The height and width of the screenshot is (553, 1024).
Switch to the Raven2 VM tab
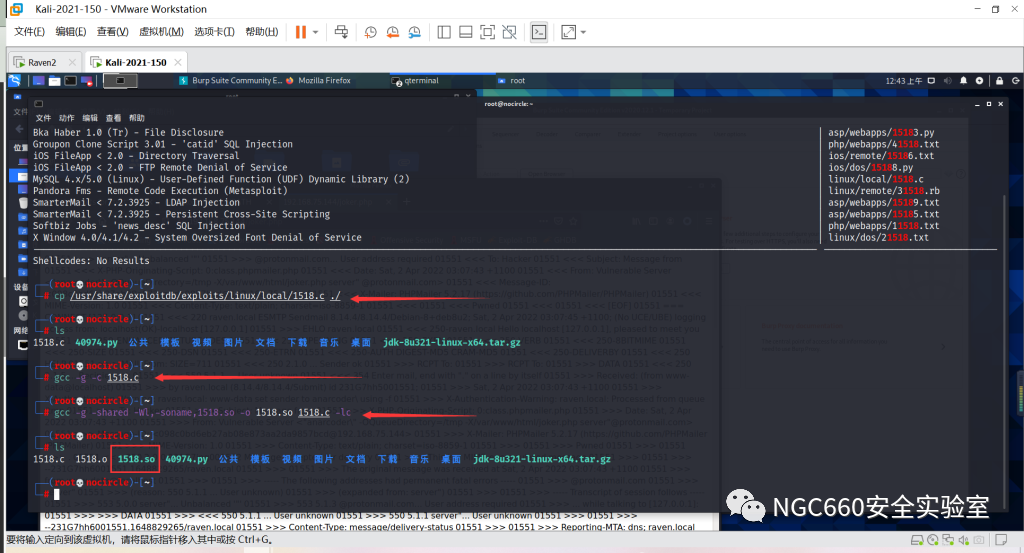42,63
